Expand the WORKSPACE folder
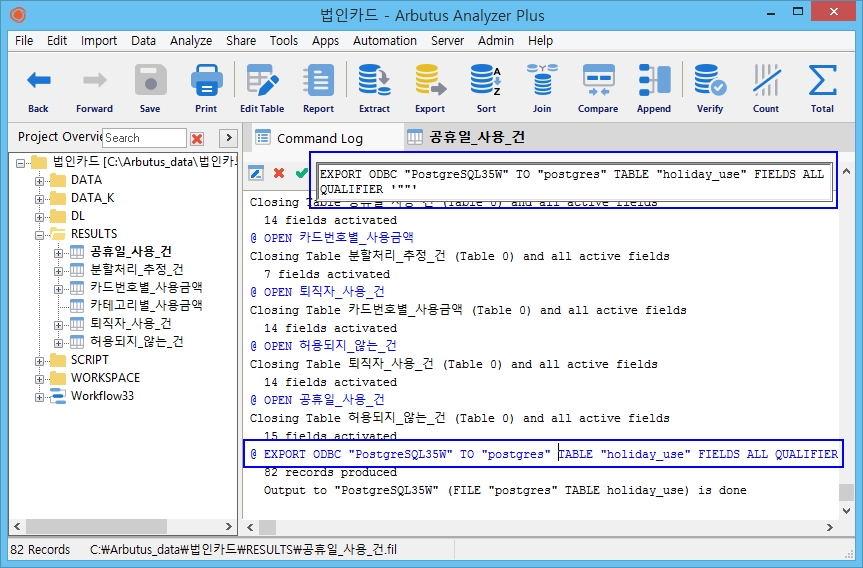 pyautogui.click(x=39, y=379)
